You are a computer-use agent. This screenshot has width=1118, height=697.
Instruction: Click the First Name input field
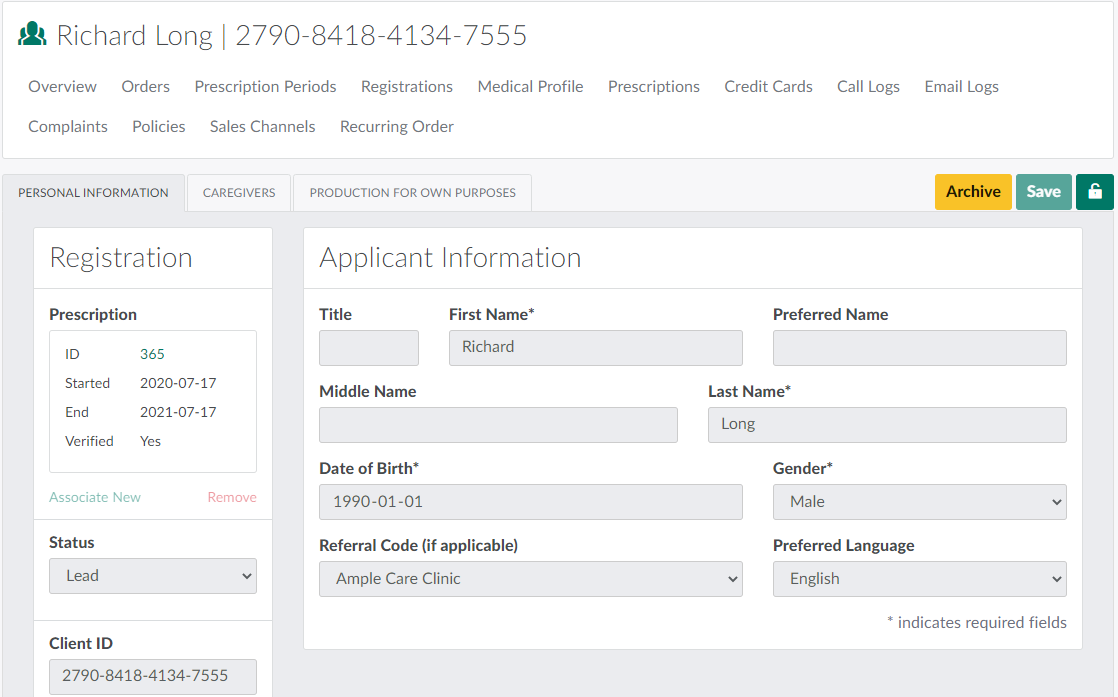tap(595, 348)
